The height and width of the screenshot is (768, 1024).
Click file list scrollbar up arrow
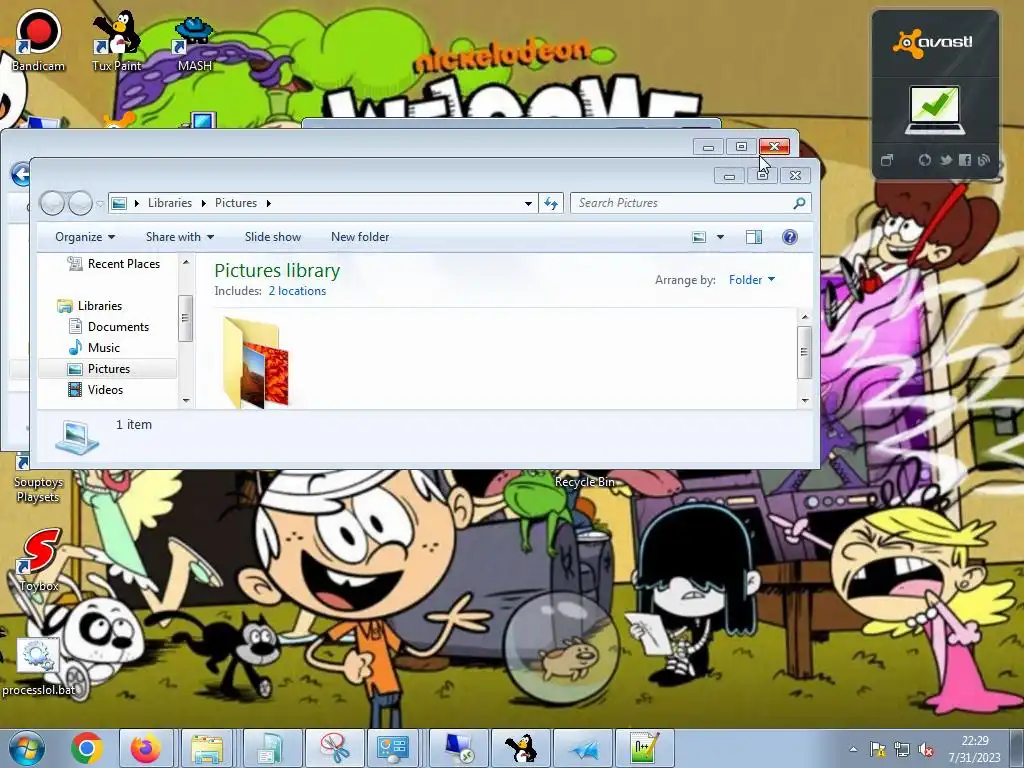805,317
